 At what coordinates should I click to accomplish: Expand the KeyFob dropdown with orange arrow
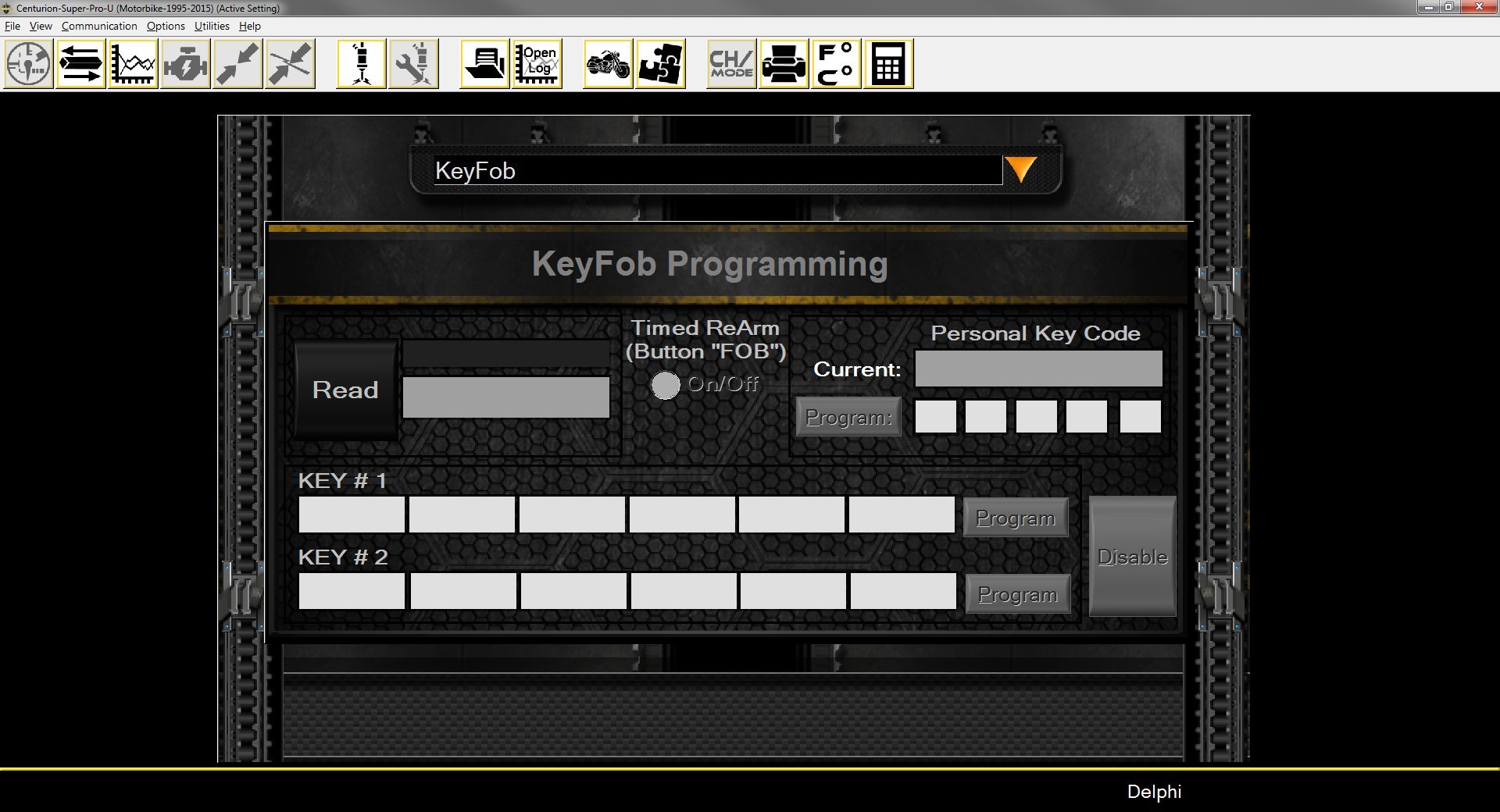pyautogui.click(x=1020, y=169)
